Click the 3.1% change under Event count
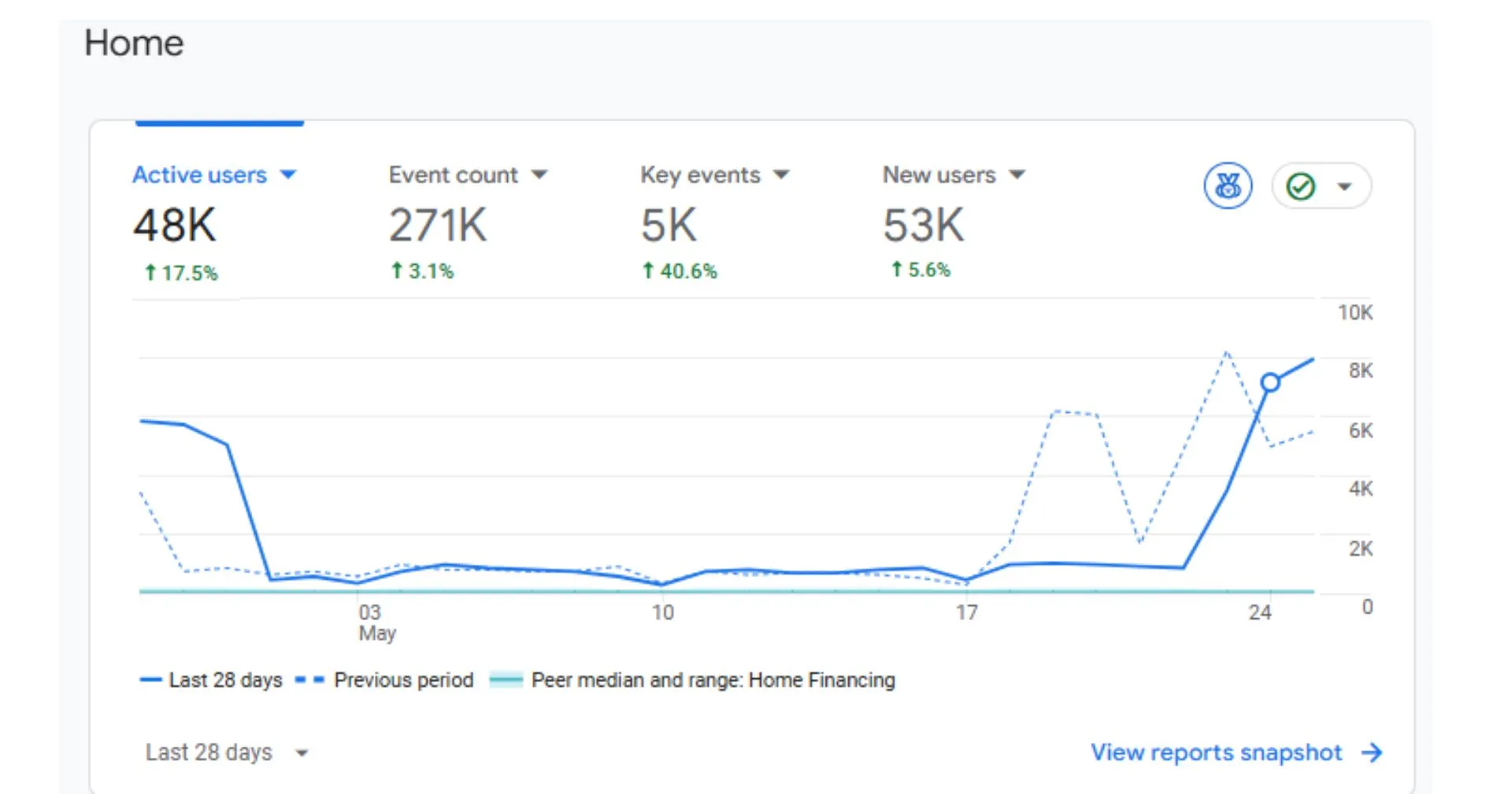Screen dimensions: 1512x794 click(423, 271)
